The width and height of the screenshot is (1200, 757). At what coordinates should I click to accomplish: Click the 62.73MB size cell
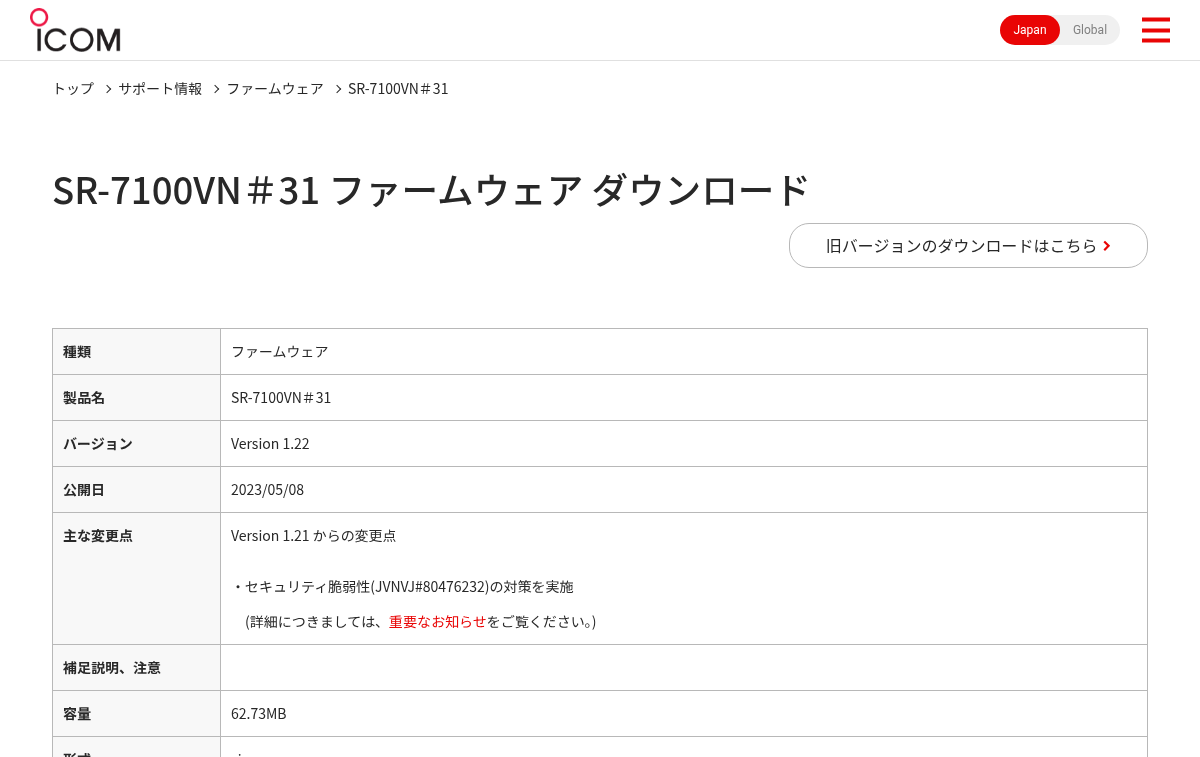pos(684,714)
